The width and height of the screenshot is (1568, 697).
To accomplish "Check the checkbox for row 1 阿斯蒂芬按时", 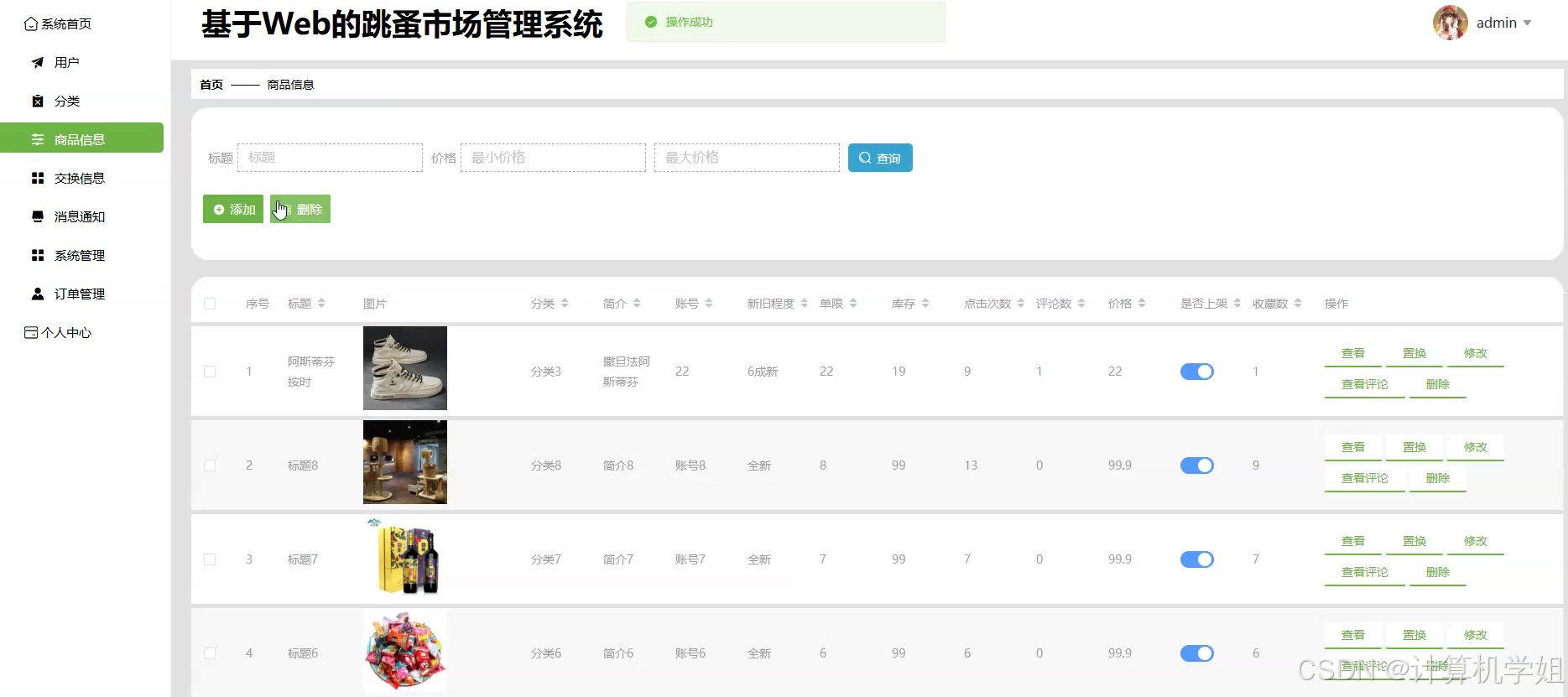I will point(210,372).
